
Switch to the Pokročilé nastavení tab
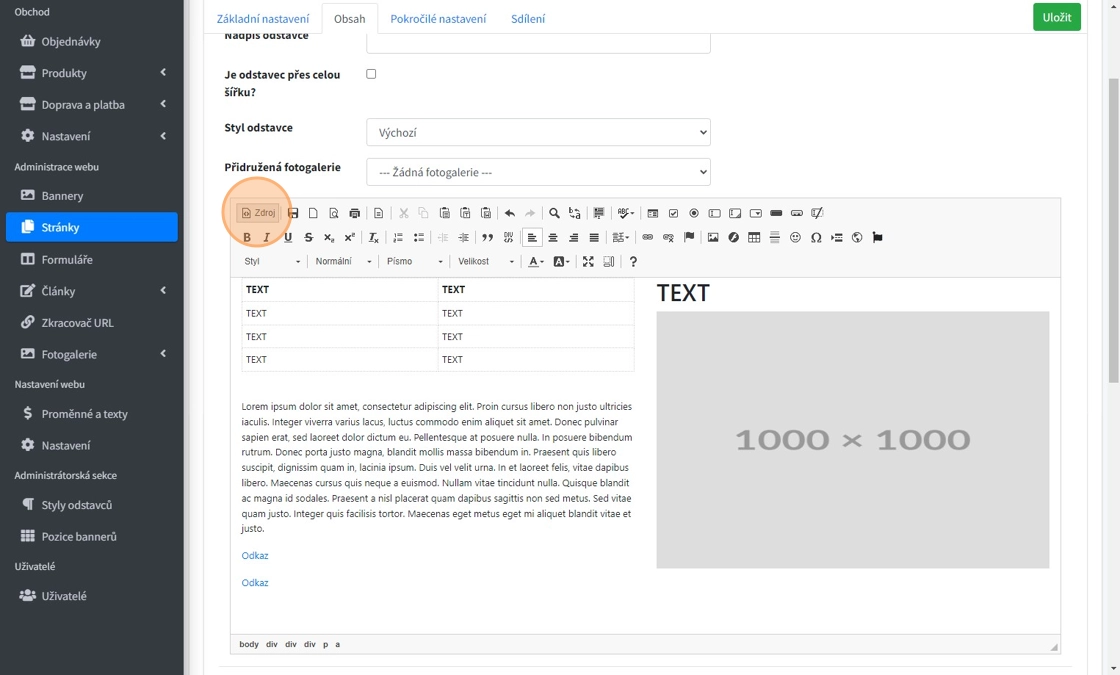pyautogui.click(x=438, y=19)
